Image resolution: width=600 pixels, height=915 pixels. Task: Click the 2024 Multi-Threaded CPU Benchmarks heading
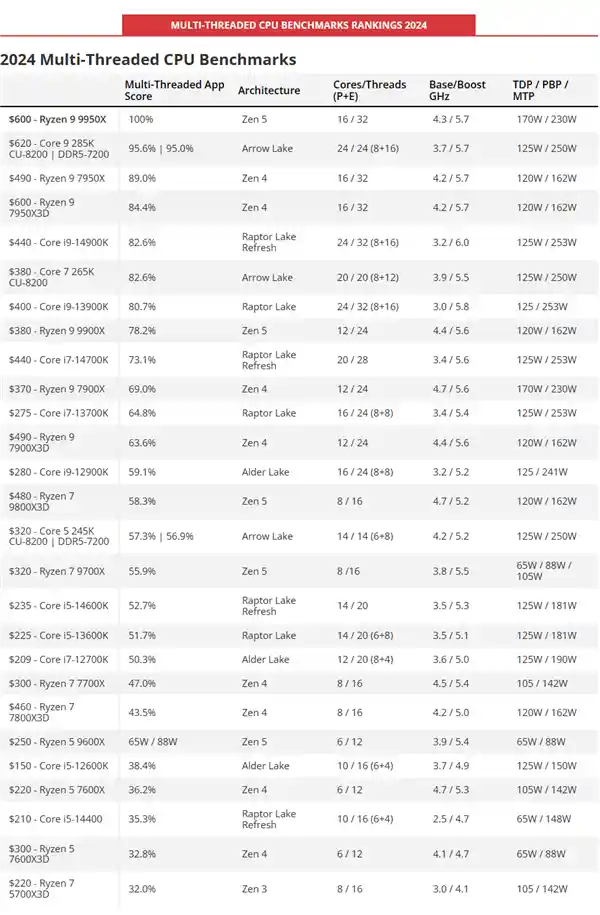click(x=148, y=60)
